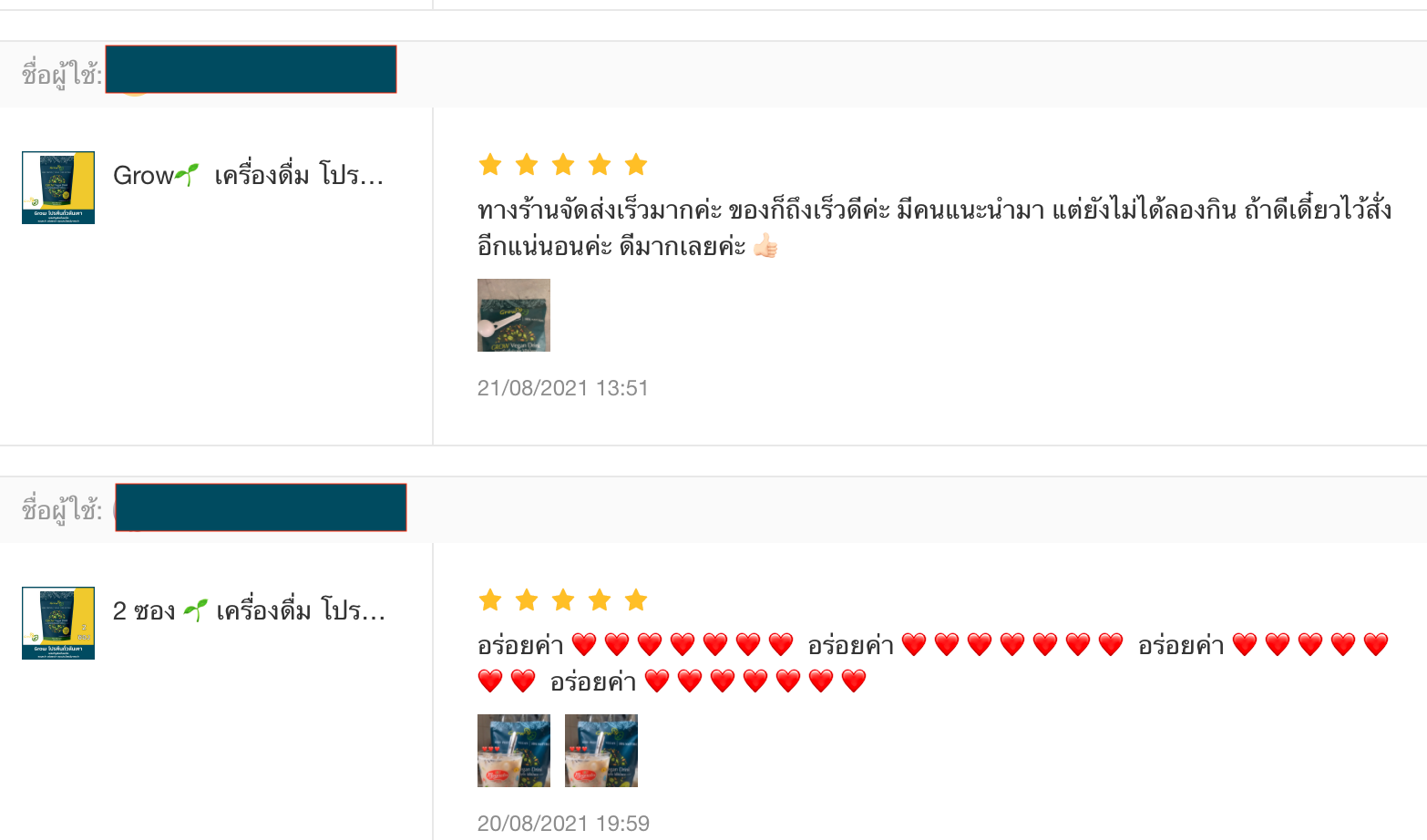1427x840 pixels.
Task: Click the 2 ซอง เครื่องดื่ม โปร... product title
Action: coord(249,610)
